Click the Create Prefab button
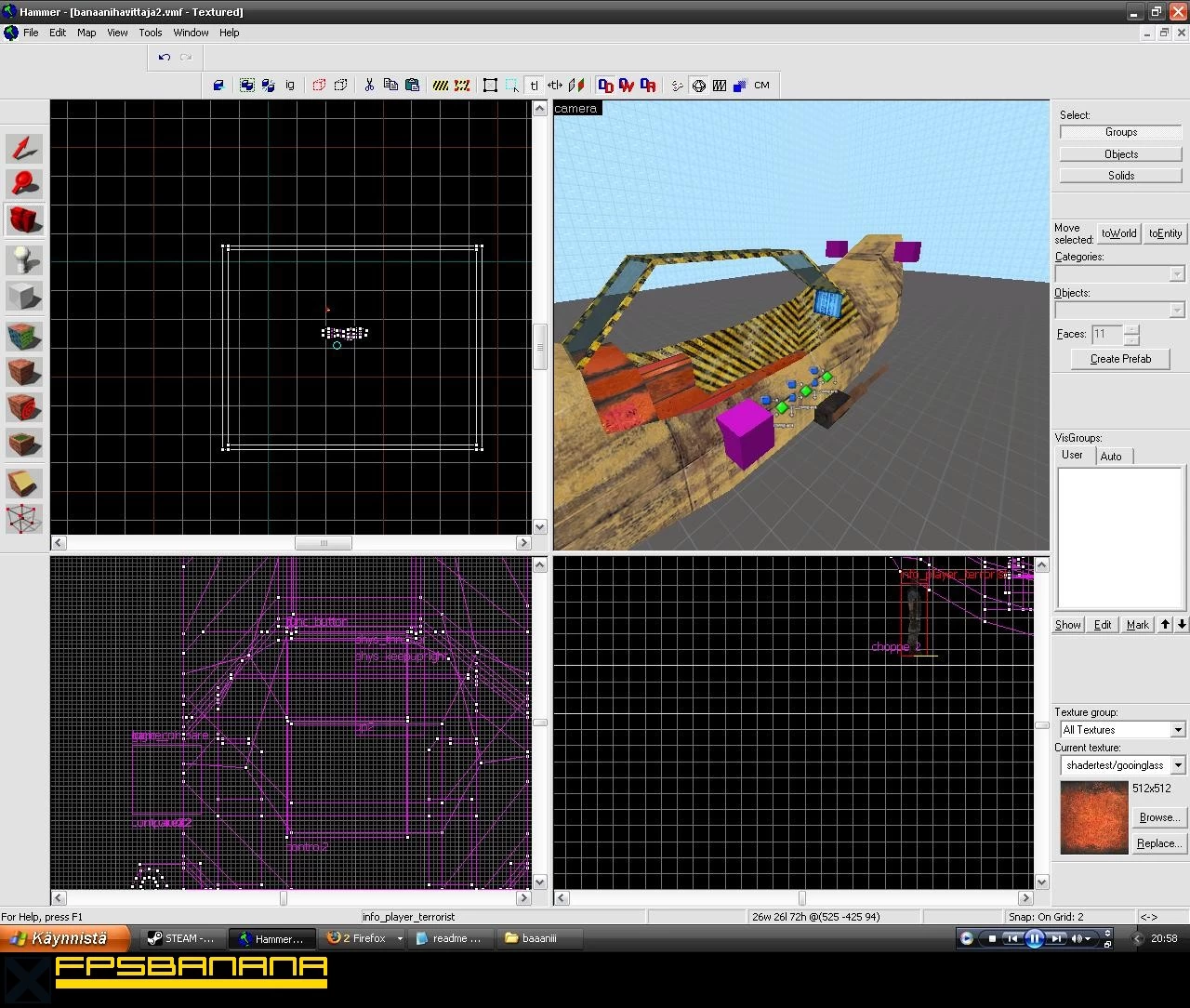 [x=1120, y=359]
